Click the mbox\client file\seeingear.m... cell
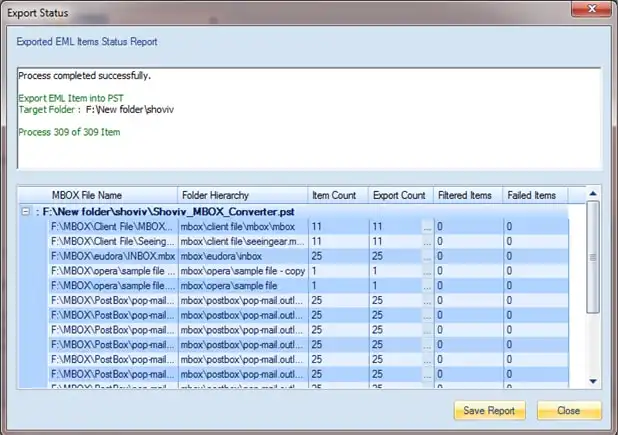This screenshot has width=618, height=435. pos(243,241)
